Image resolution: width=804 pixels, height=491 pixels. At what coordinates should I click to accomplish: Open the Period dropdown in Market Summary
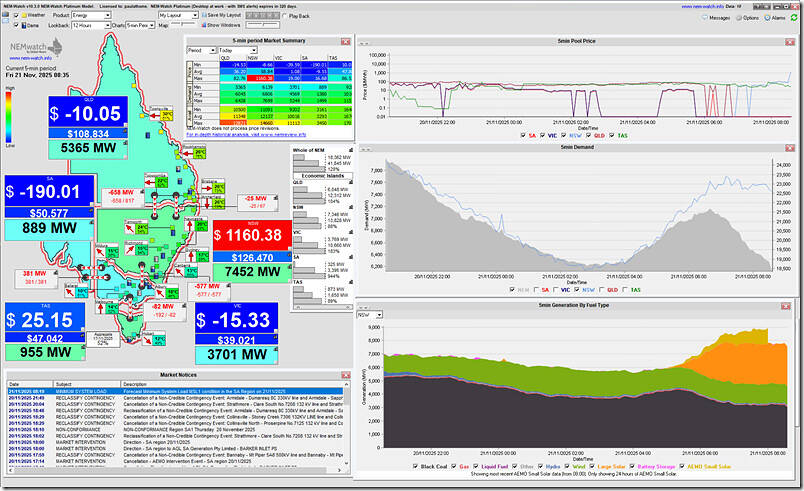tap(201, 50)
